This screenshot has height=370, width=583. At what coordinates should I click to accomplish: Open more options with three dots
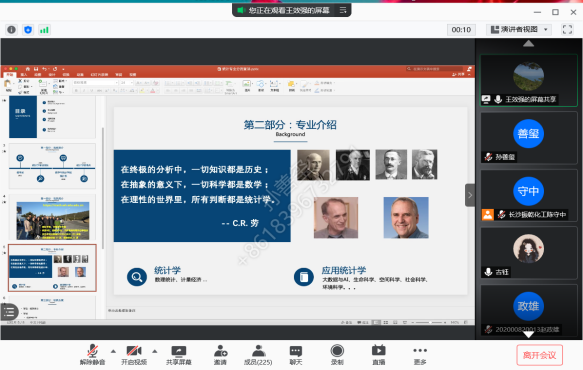[420, 355]
